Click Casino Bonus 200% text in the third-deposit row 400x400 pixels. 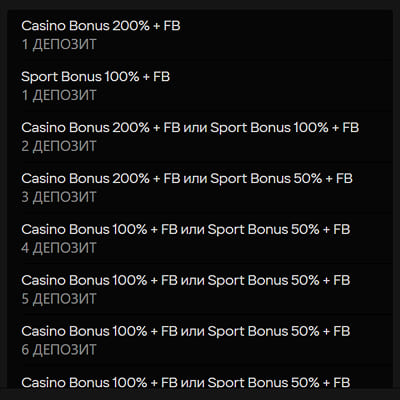point(85,179)
